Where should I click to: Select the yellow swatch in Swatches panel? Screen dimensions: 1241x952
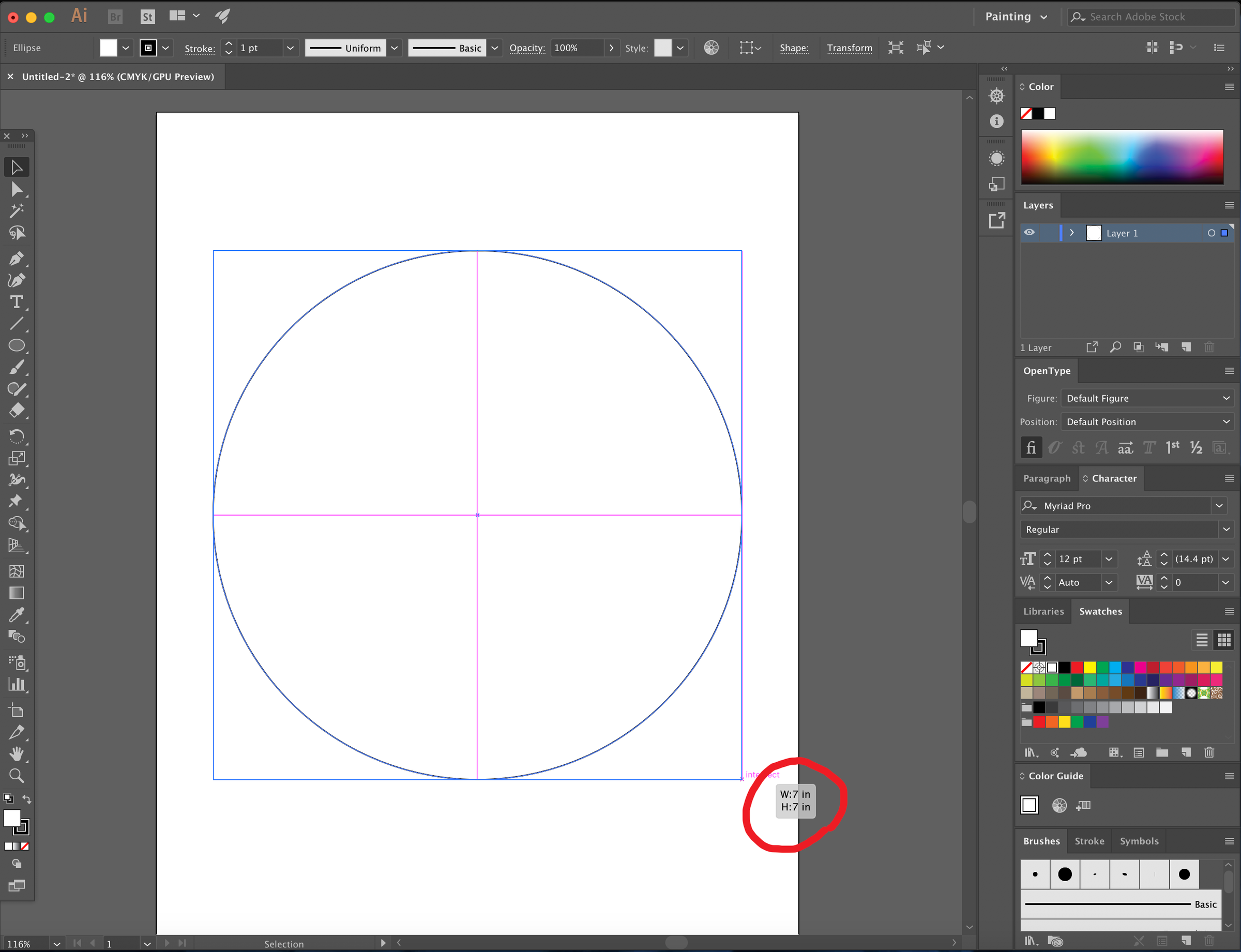[1089, 668]
